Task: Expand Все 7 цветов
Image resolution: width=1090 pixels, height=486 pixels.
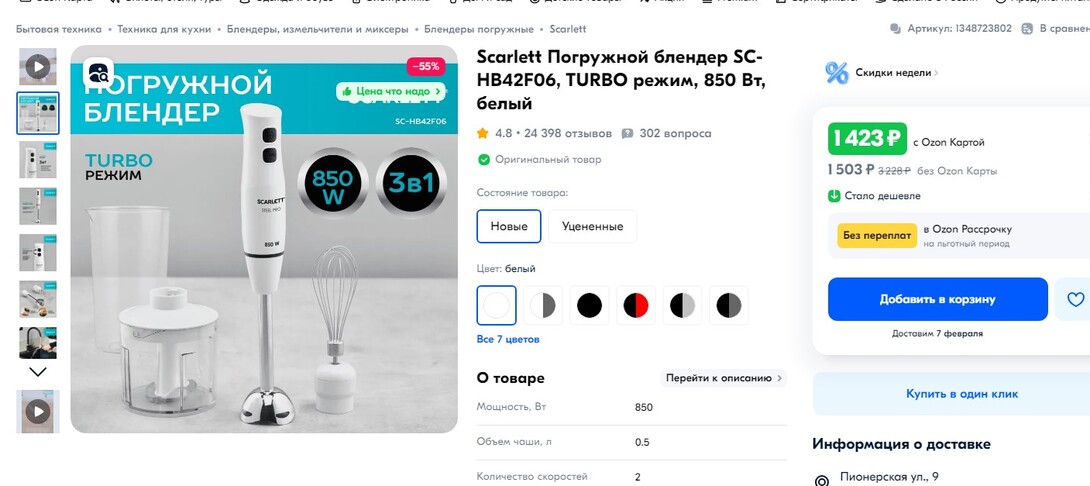Action: [507, 339]
